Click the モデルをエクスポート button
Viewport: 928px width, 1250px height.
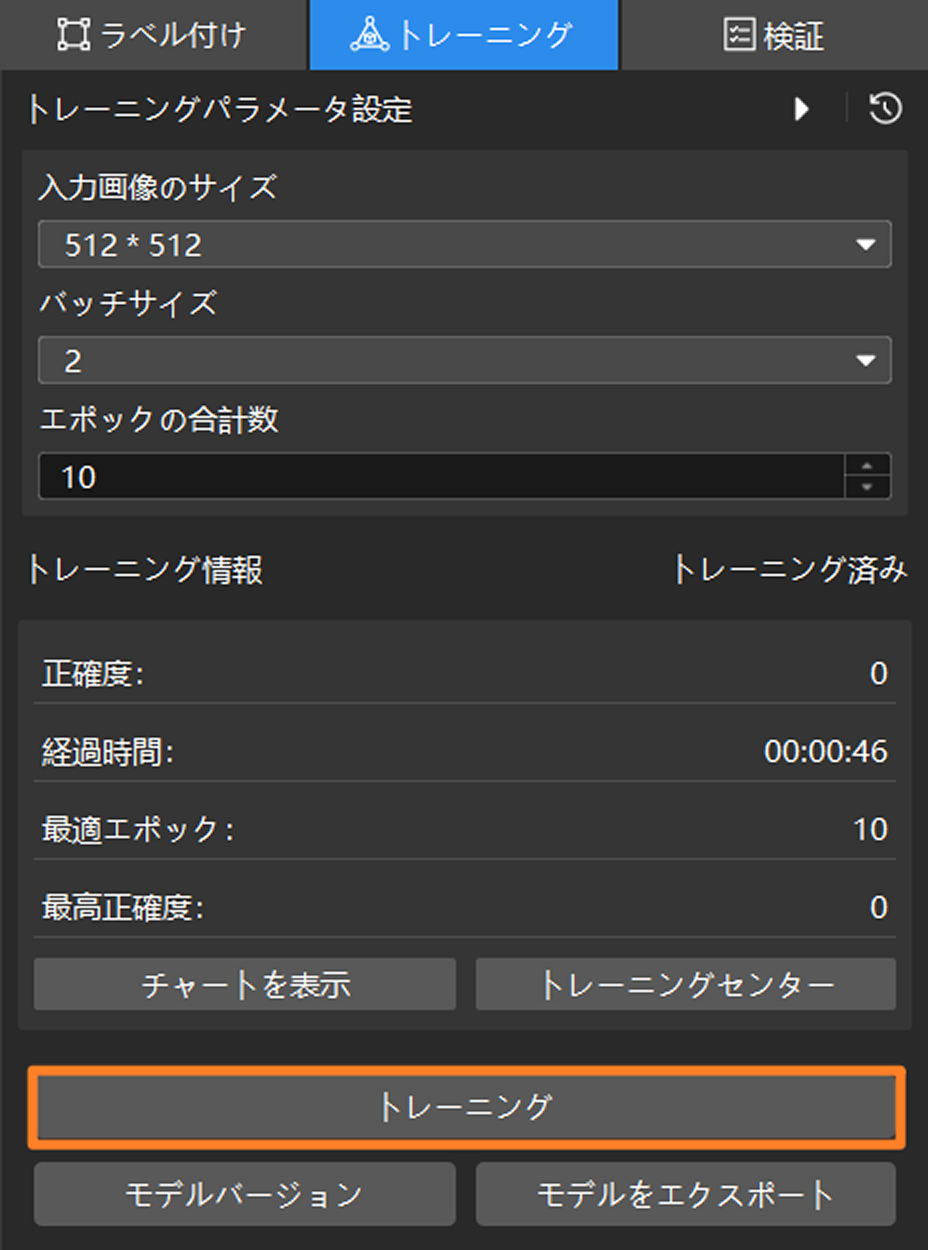coord(686,1194)
